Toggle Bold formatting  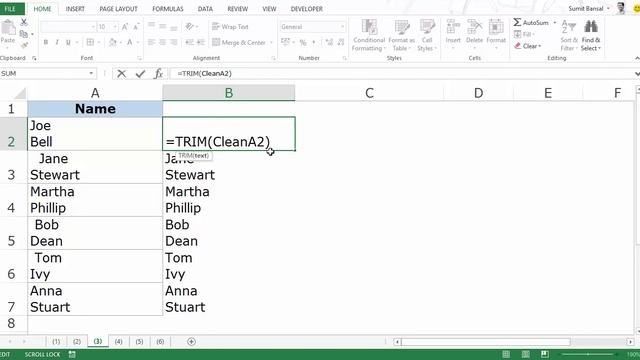46,42
